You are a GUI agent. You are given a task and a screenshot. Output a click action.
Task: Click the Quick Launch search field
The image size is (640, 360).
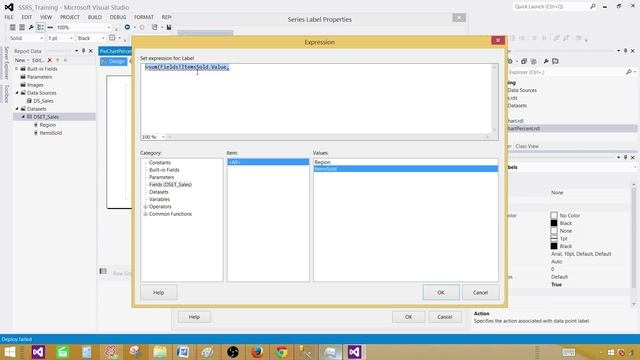tap(550, 7)
